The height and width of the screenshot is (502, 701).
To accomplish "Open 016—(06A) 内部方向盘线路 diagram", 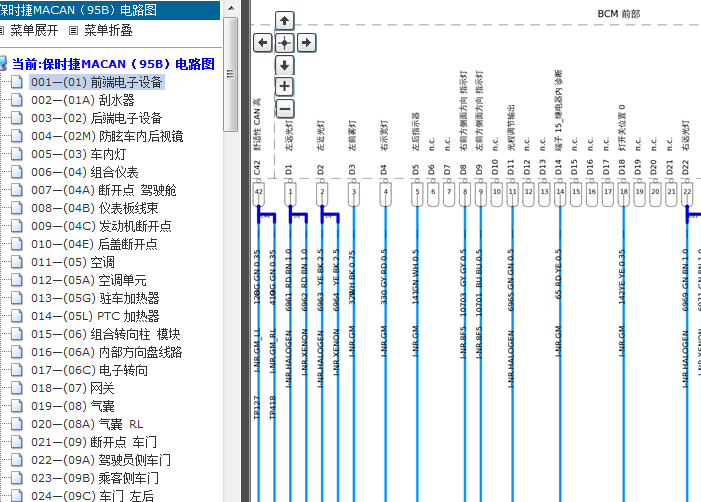I will pos(107,352).
